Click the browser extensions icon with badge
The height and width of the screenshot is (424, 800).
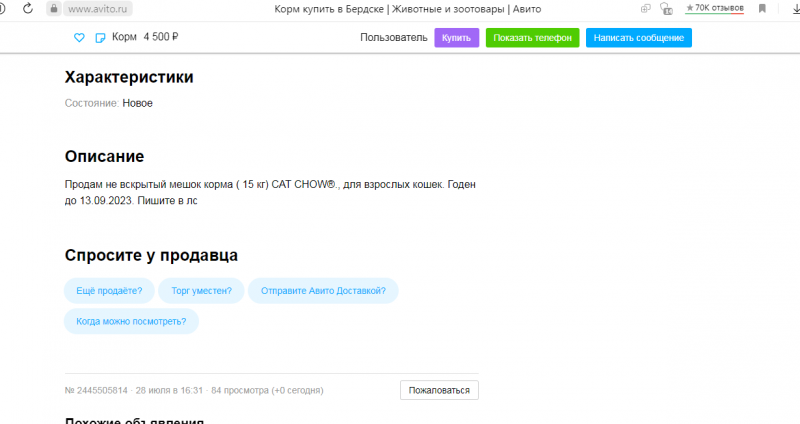pyautogui.click(x=668, y=9)
